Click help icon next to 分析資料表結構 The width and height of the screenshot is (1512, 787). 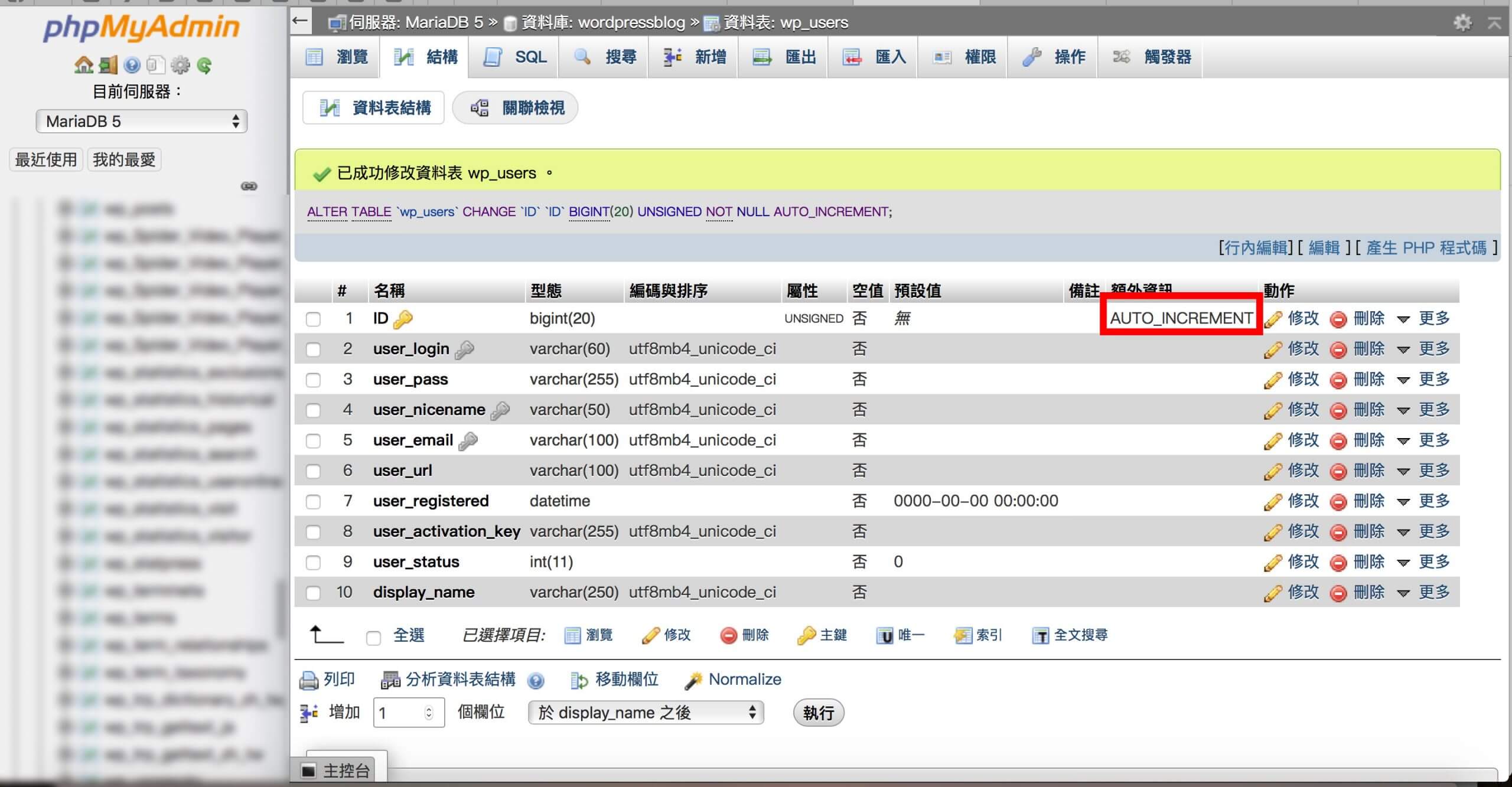pyautogui.click(x=536, y=681)
